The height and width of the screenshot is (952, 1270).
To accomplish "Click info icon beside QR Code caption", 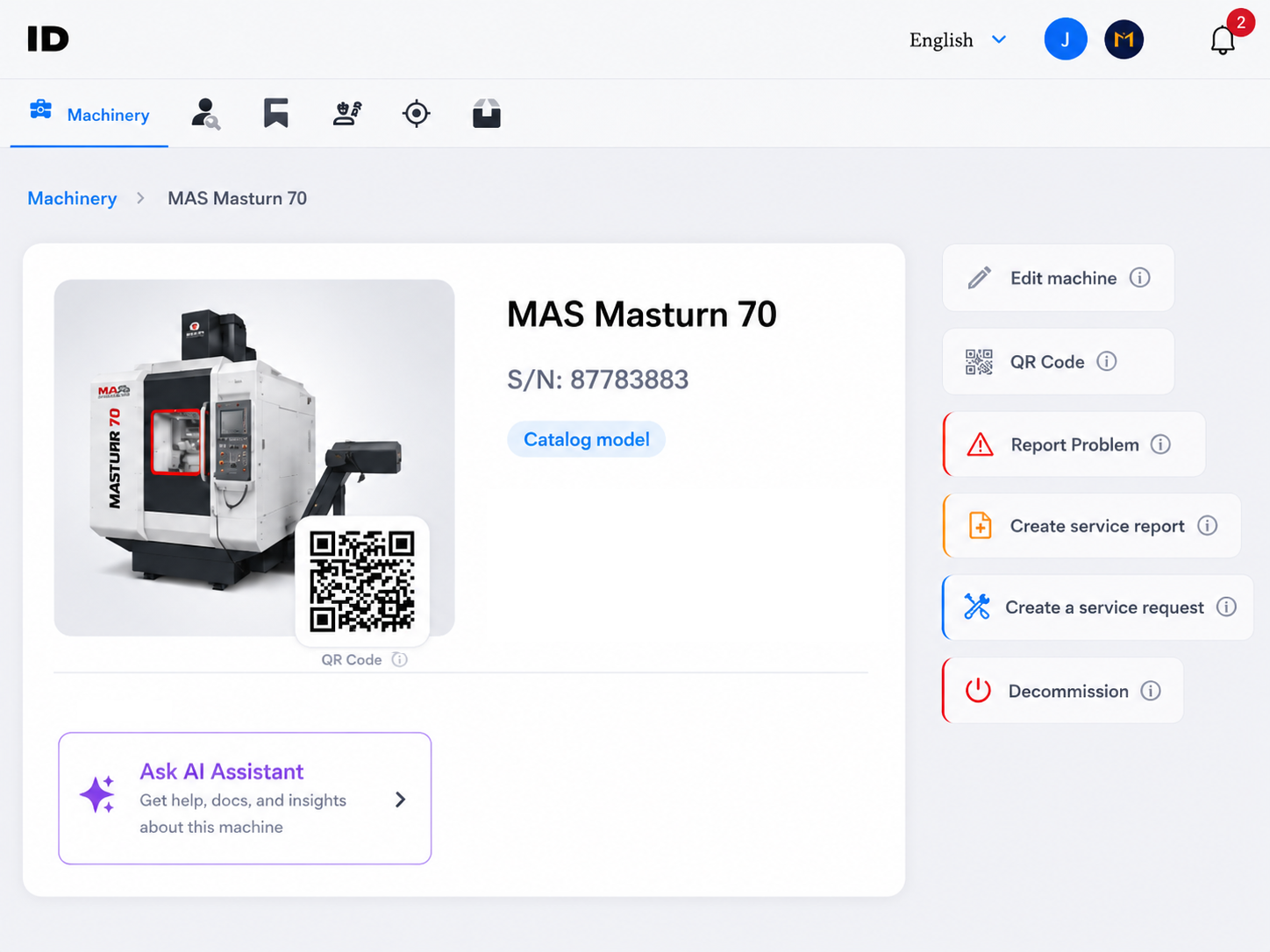I will 400,659.
